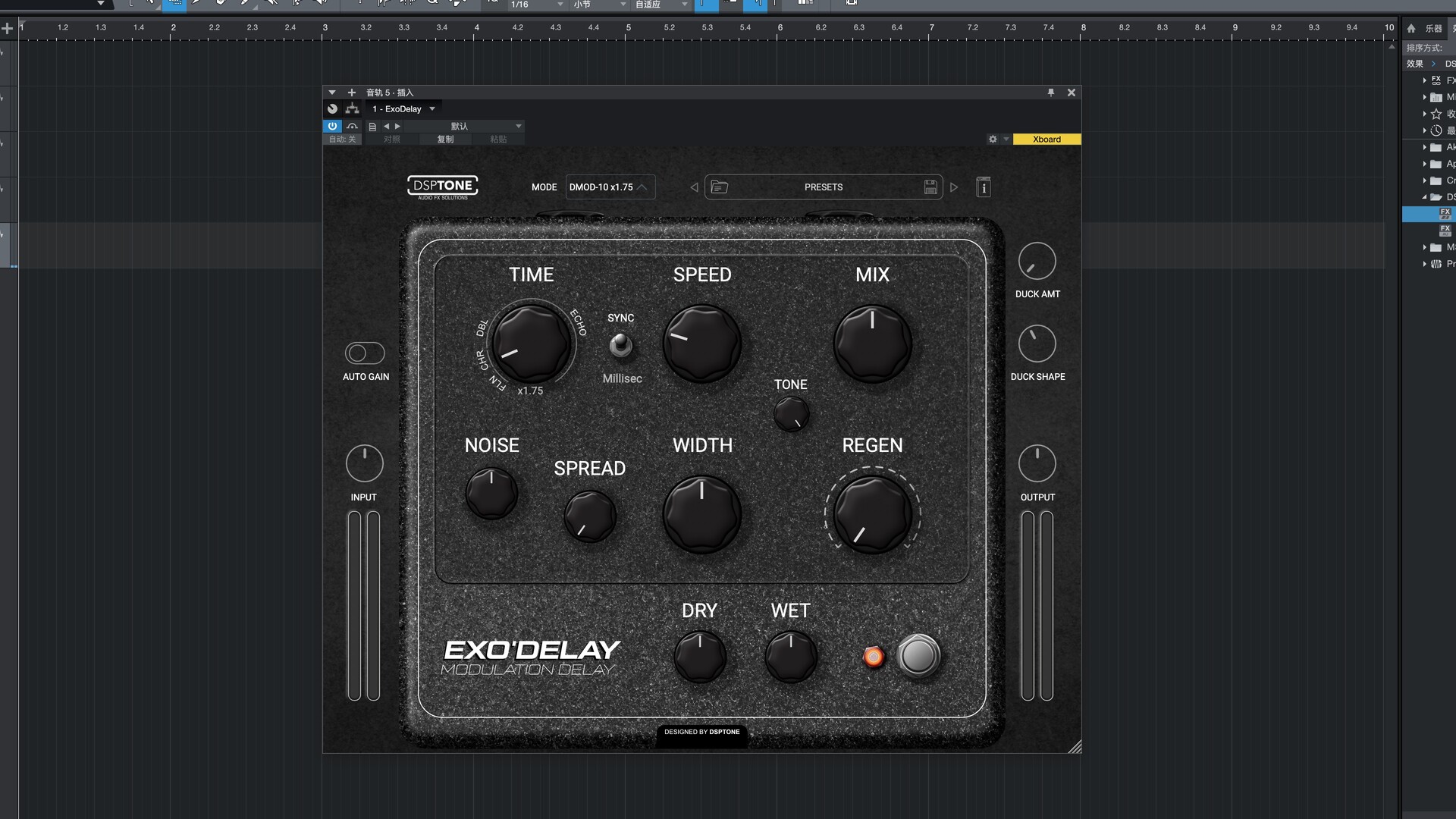Image resolution: width=1456 pixels, height=819 pixels.
Task: Click the next preset arrow beside PRESETS
Action: [954, 187]
